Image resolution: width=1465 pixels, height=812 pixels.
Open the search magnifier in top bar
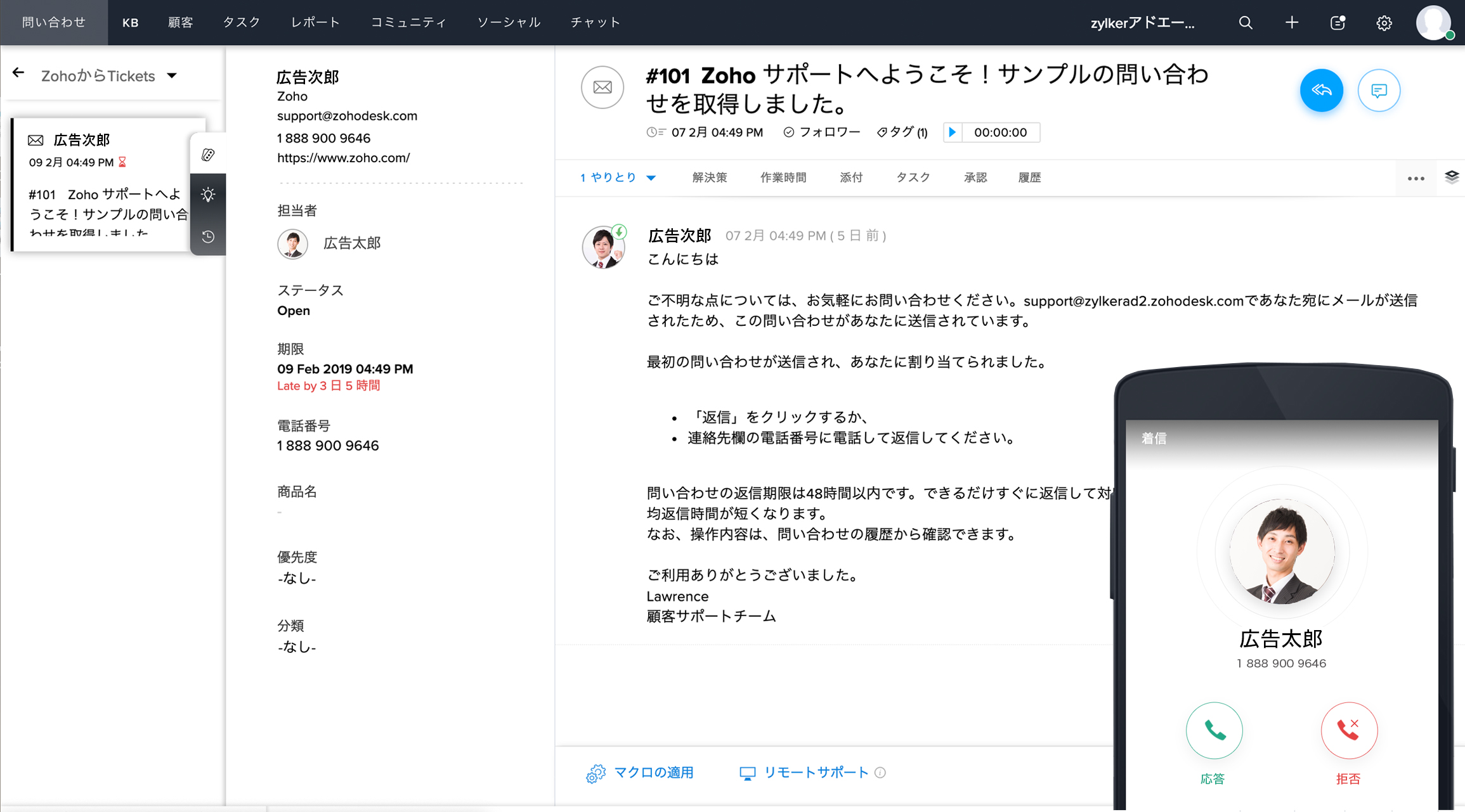[1246, 23]
